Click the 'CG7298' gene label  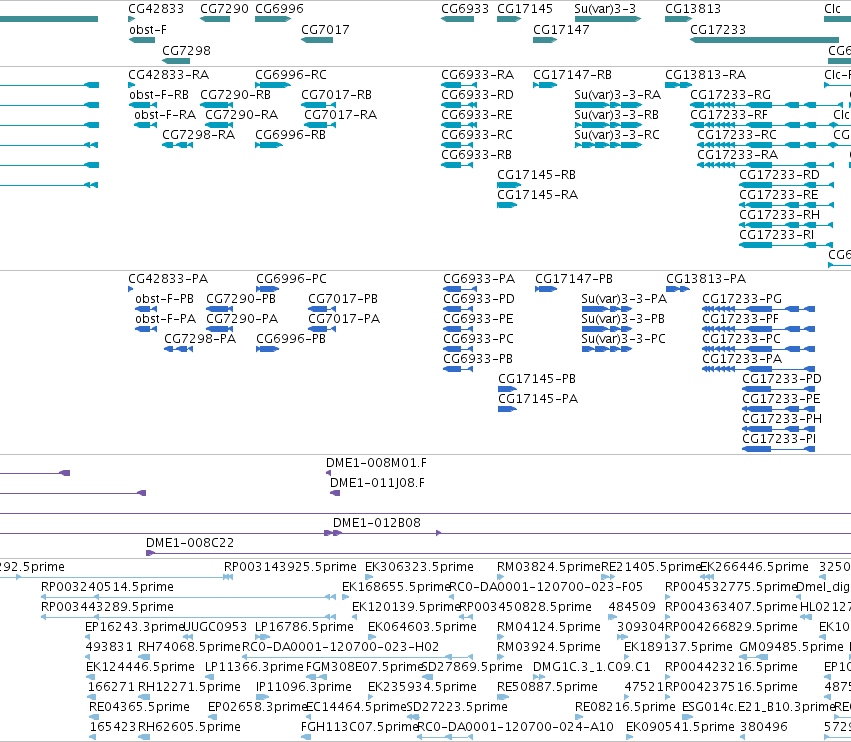[186, 50]
